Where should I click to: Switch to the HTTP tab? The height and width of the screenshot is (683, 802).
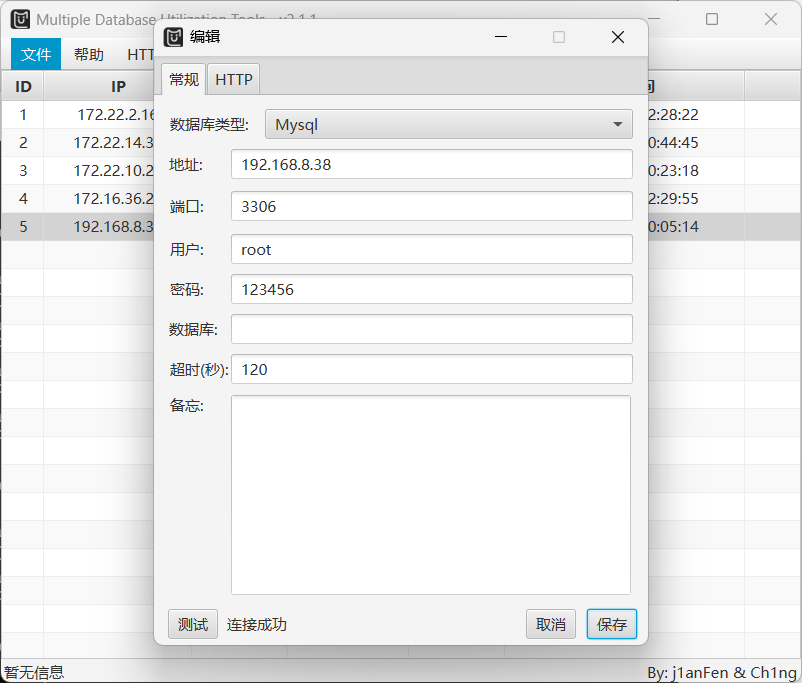tap(234, 79)
